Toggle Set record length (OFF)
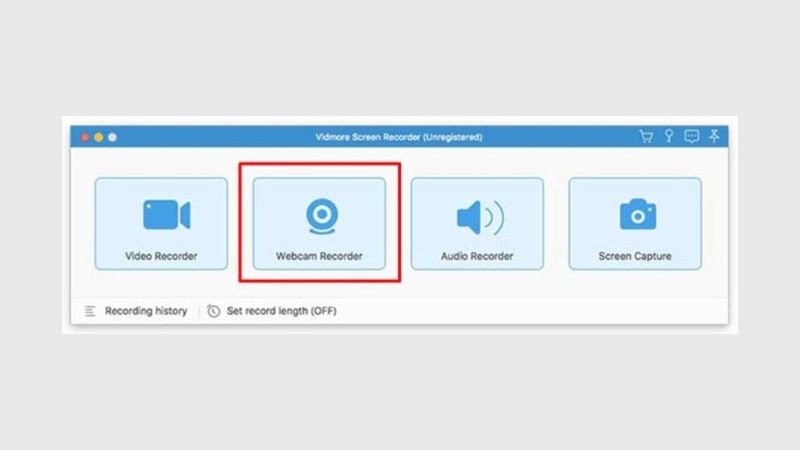800x450 pixels. point(282,311)
